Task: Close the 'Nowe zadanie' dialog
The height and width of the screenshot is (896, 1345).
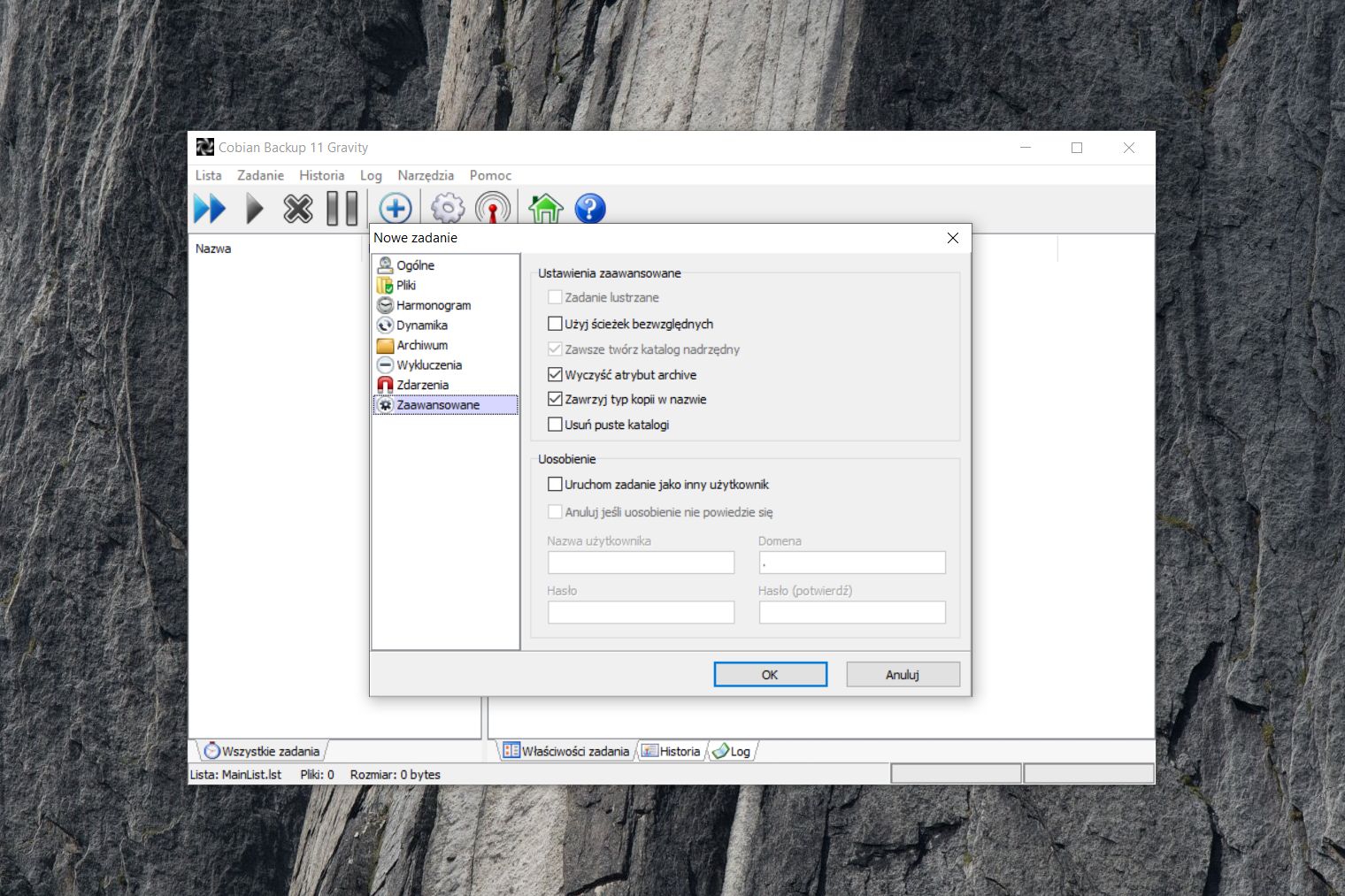Action: (953, 238)
